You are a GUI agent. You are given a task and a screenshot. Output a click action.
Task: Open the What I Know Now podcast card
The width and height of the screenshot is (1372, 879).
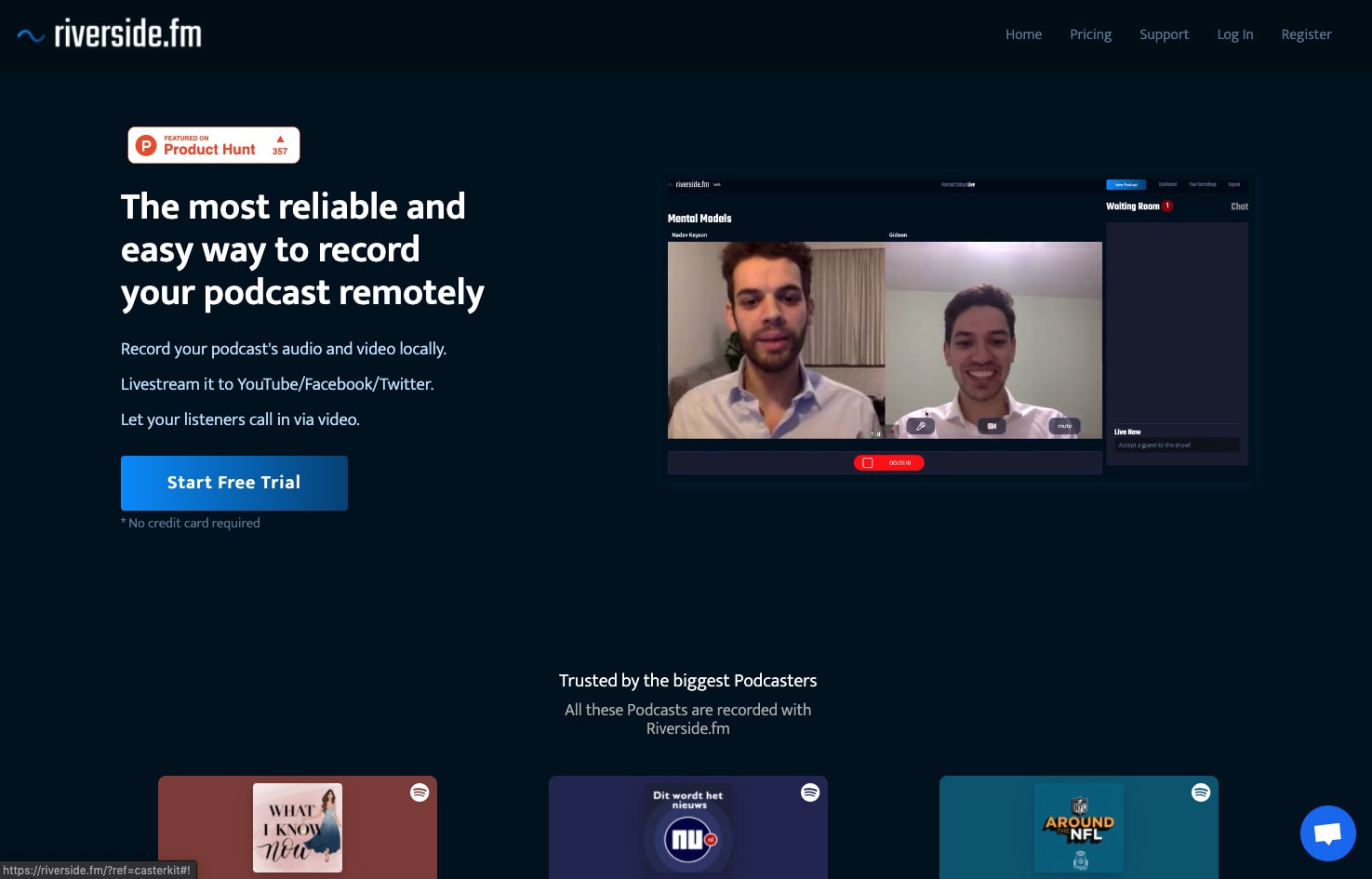(x=298, y=827)
